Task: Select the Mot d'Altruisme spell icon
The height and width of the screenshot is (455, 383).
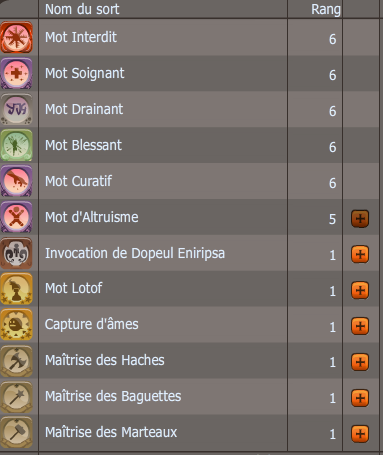Action: pyautogui.click(x=16, y=217)
